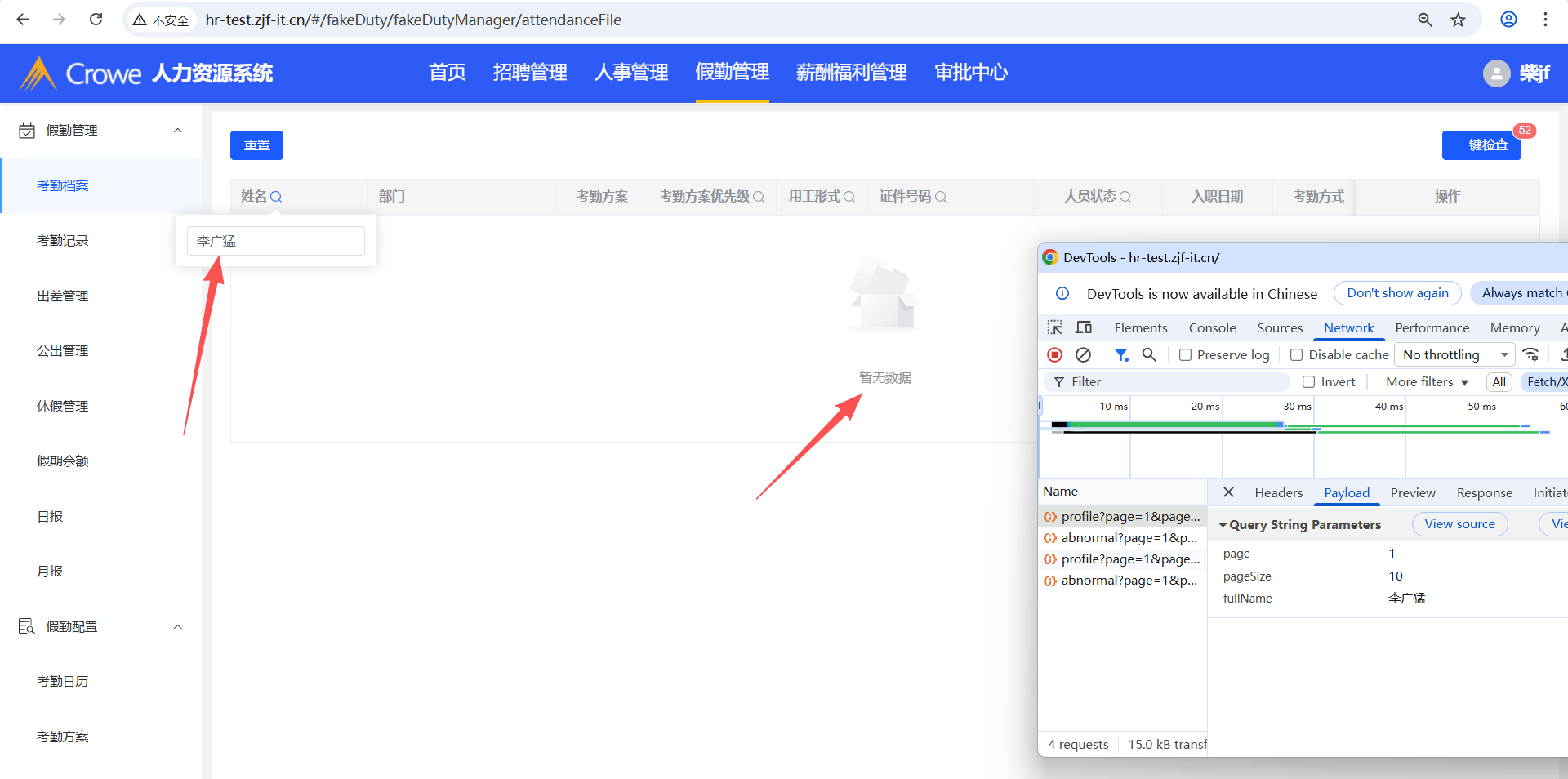
Task: Select the inspect element picker icon
Action: pyautogui.click(x=1055, y=327)
